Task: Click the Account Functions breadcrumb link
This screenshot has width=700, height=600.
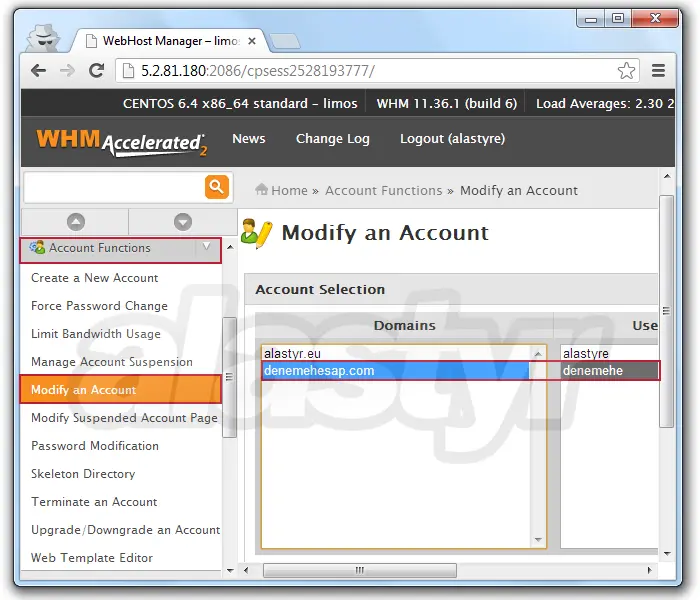Action: click(x=383, y=190)
